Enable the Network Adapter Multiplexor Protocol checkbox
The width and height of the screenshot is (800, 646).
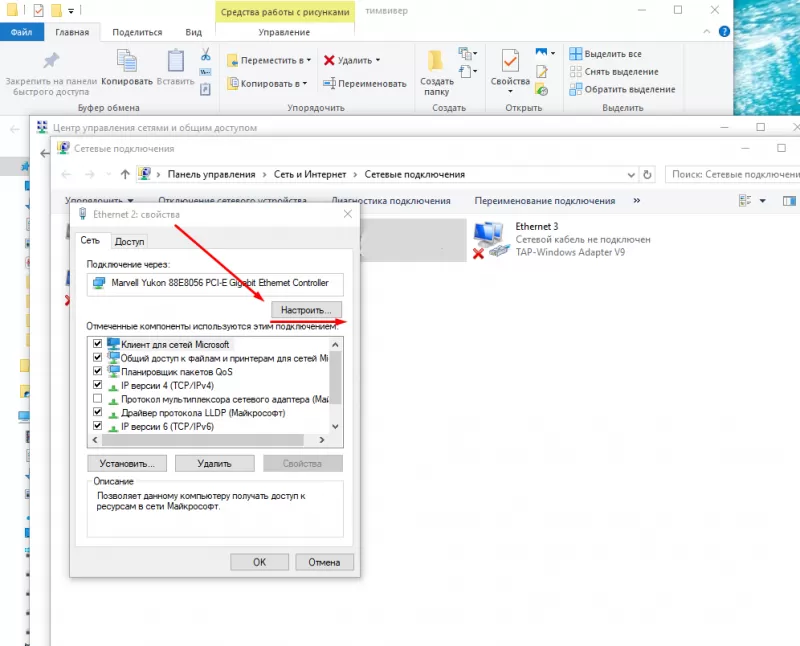pos(97,399)
